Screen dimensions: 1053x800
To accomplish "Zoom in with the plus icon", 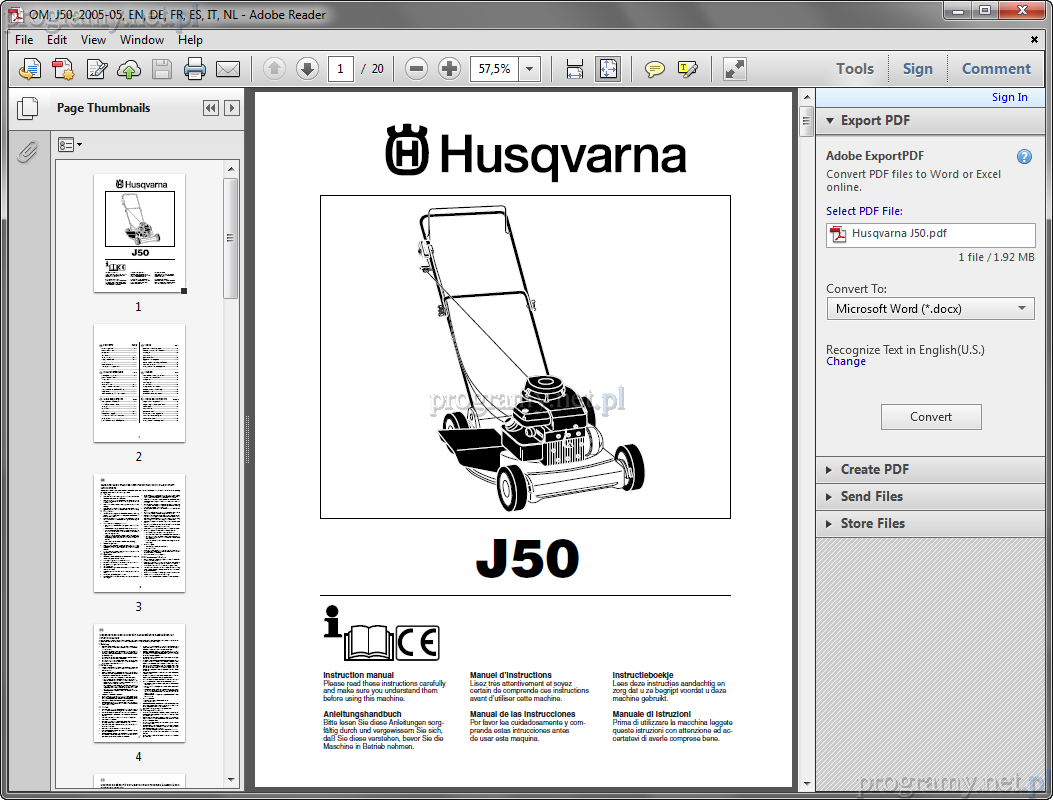I will click(450, 69).
